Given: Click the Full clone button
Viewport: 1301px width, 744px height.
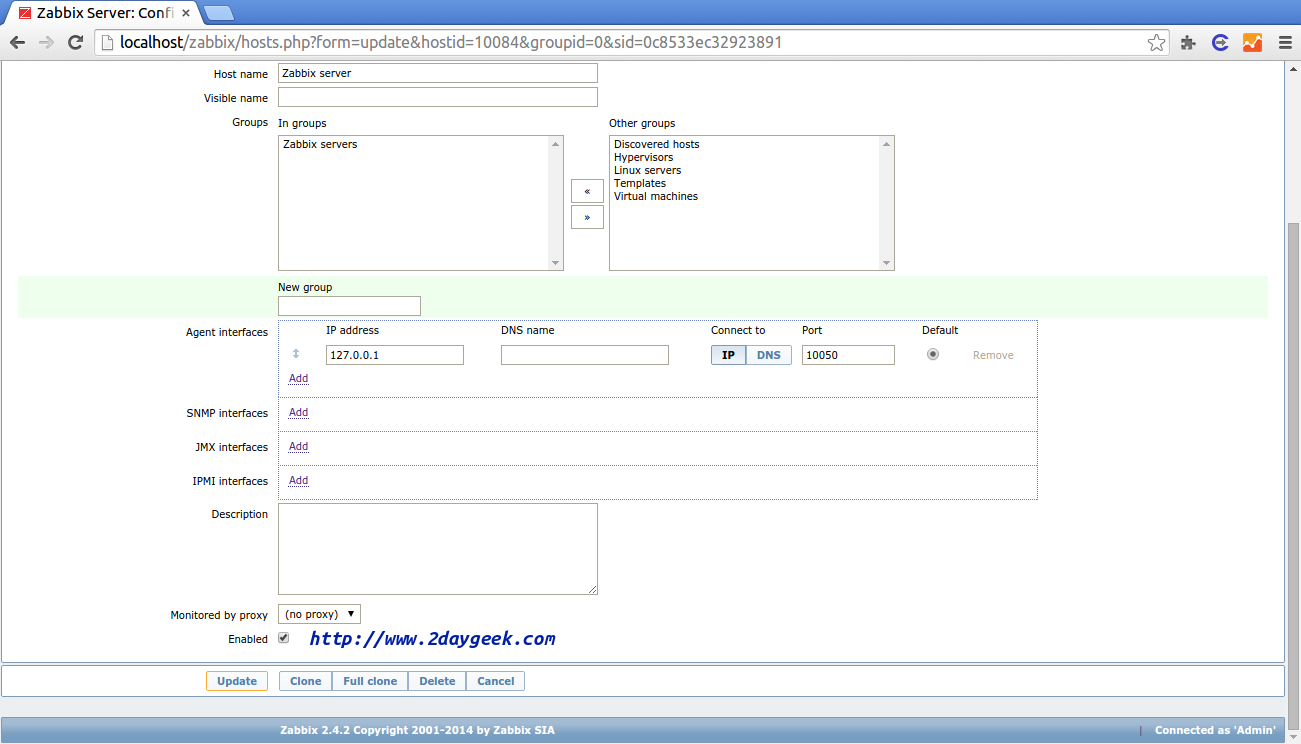Looking at the screenshot, I should point(370,681).
